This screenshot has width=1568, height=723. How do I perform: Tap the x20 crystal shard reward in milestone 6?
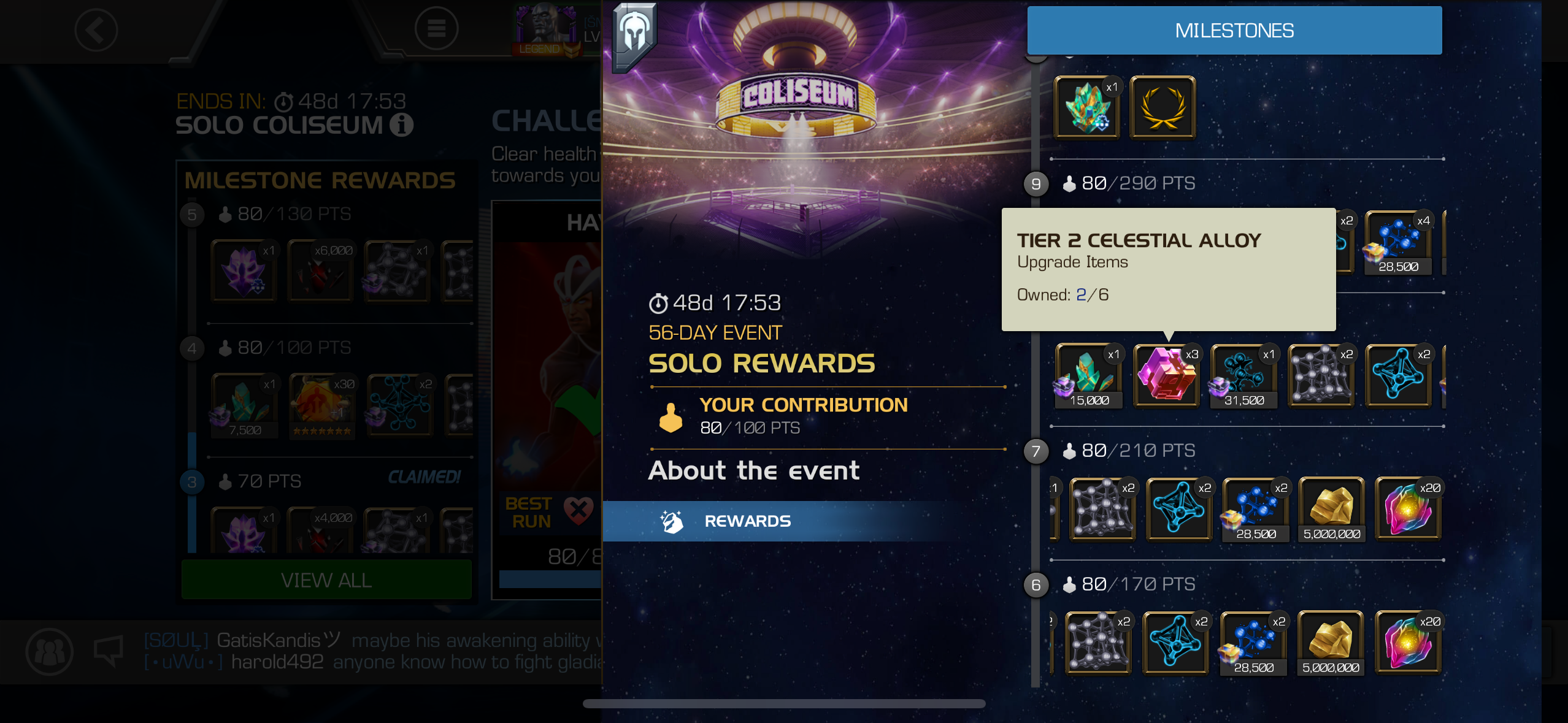[x=1408, y=643]
